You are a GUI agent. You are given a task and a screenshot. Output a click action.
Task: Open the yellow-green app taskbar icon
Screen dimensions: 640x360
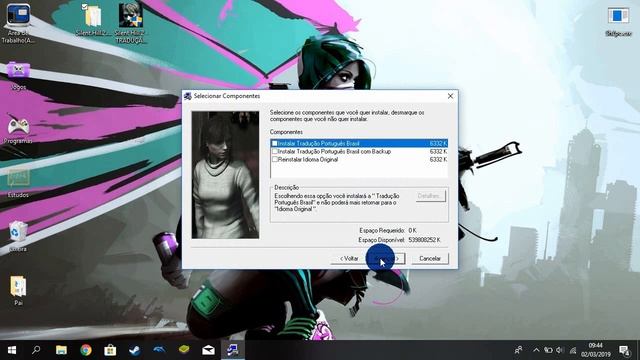pos(184,350)
